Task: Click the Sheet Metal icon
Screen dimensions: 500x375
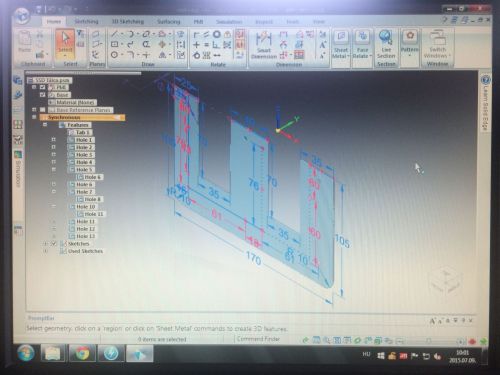Action: click(341, 44)
